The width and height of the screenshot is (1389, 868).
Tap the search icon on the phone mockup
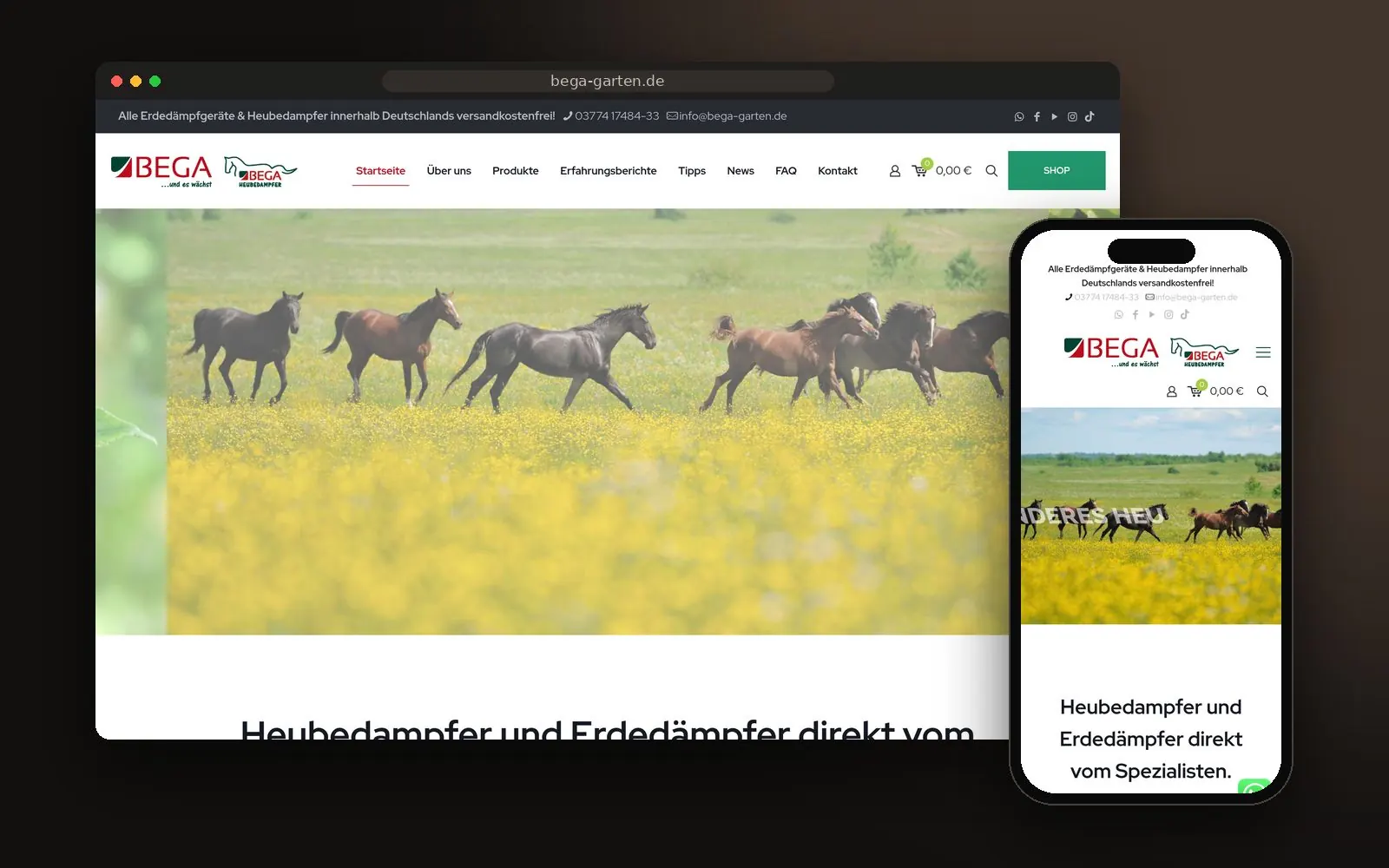[x=1262, y=391]
